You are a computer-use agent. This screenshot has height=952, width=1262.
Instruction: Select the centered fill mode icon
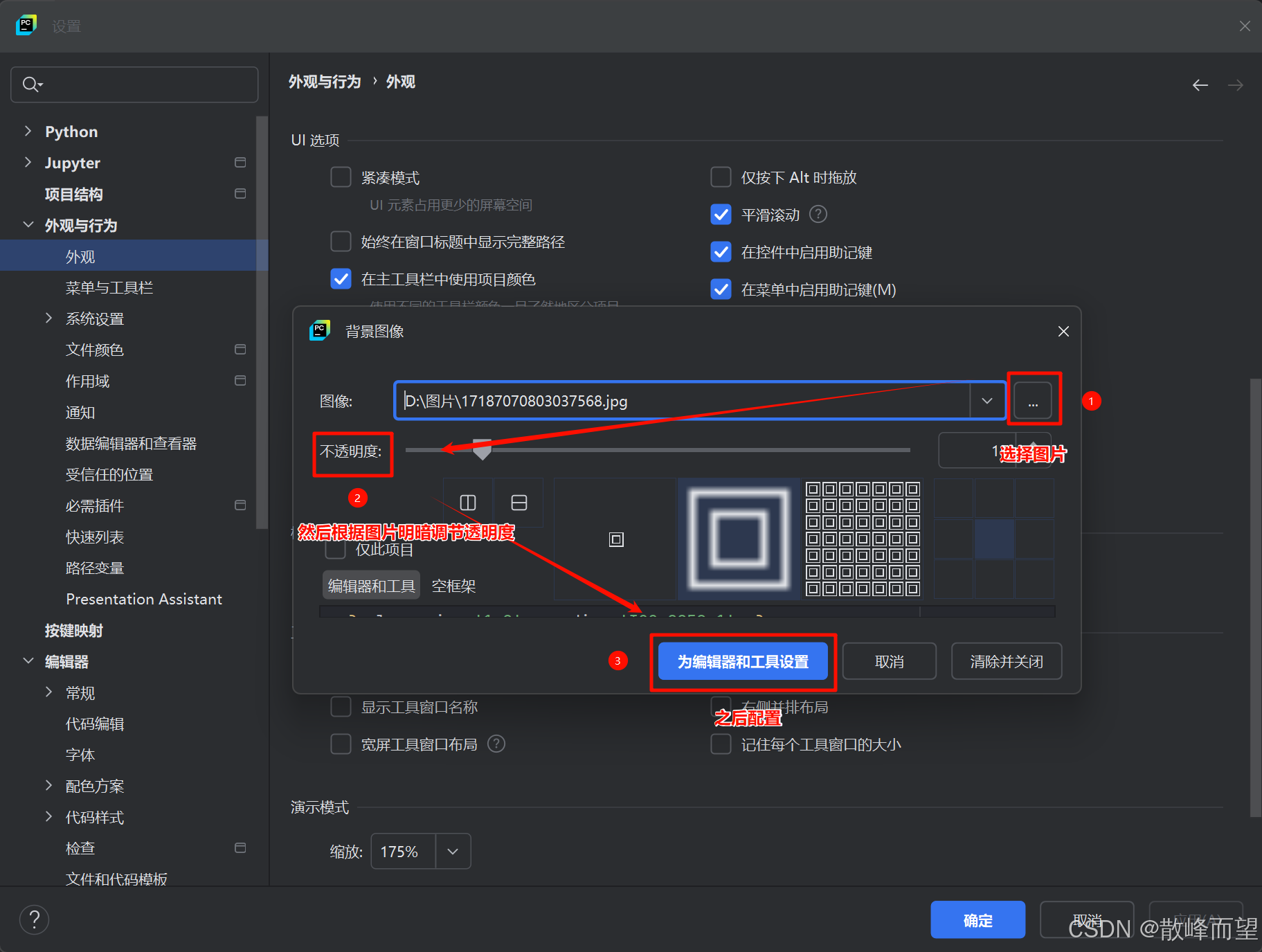pyautogui.click(x=615, y=539)
